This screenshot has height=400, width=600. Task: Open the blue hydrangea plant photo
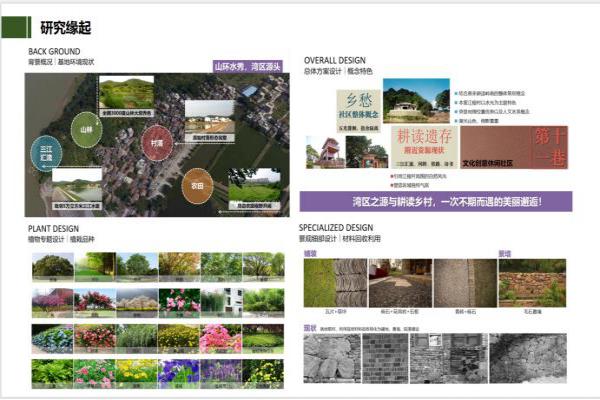52,339
